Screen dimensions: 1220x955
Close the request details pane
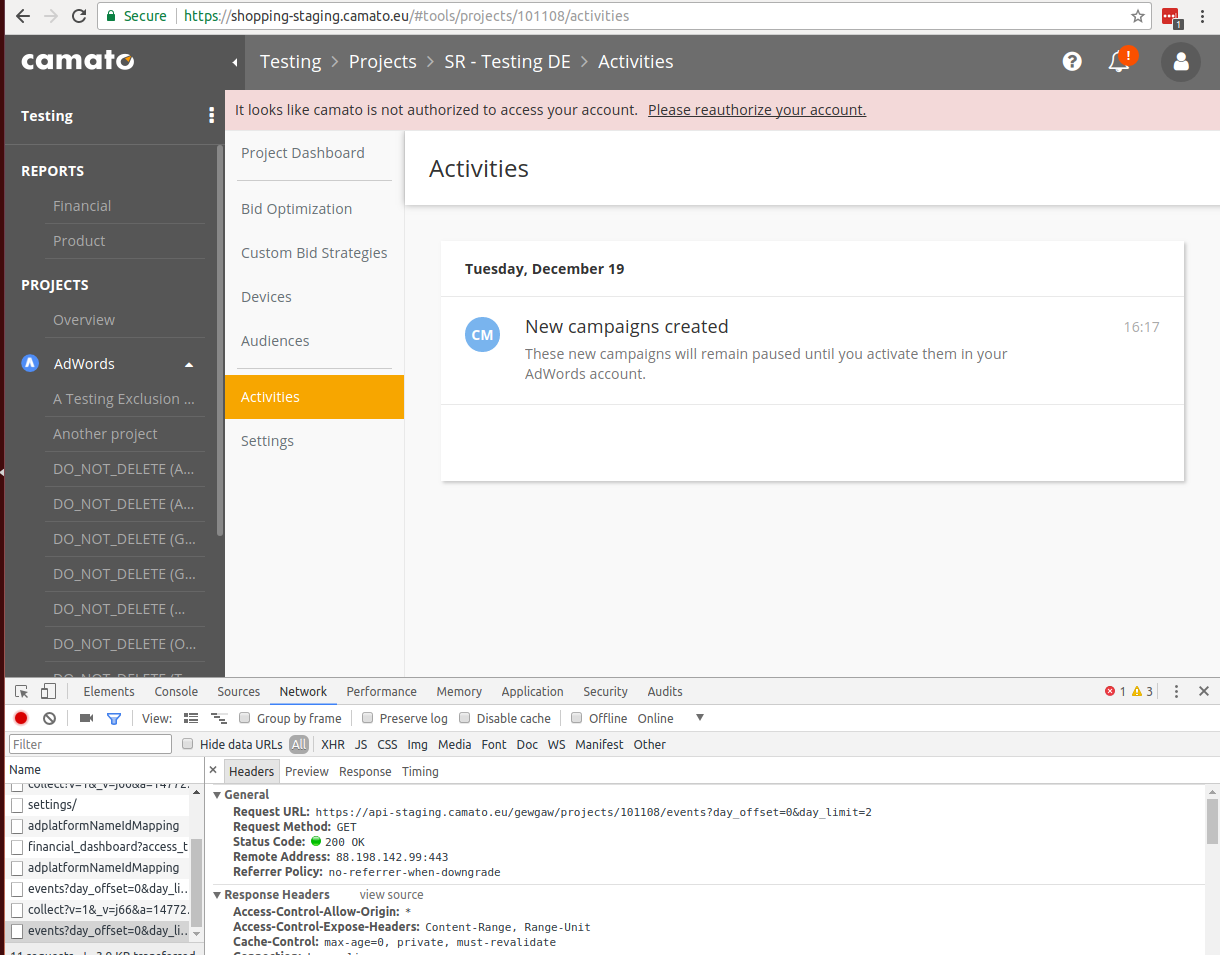pos(213,771)
